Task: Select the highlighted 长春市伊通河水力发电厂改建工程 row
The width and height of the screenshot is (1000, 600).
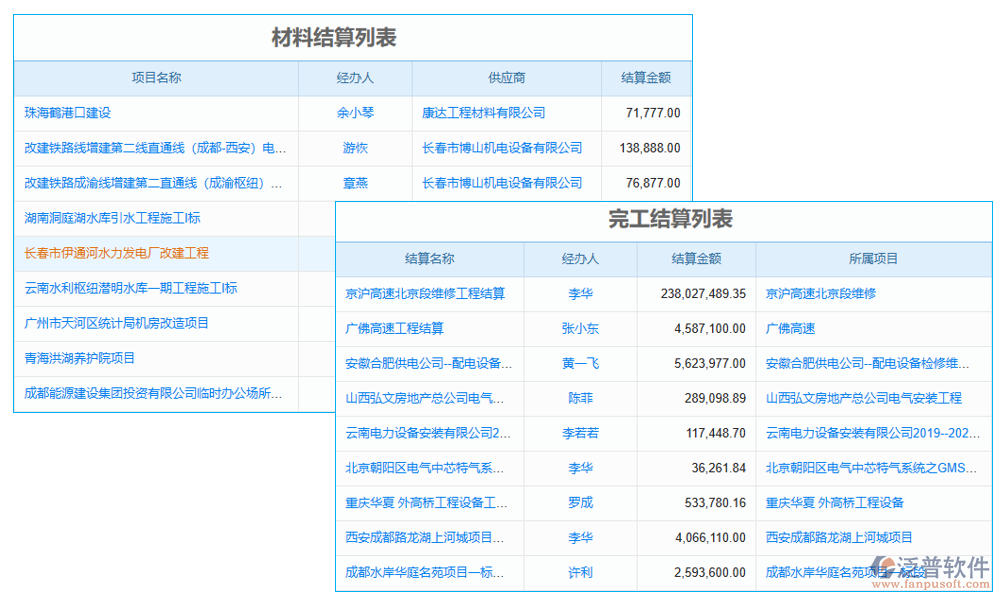Action: click(116, 253)
